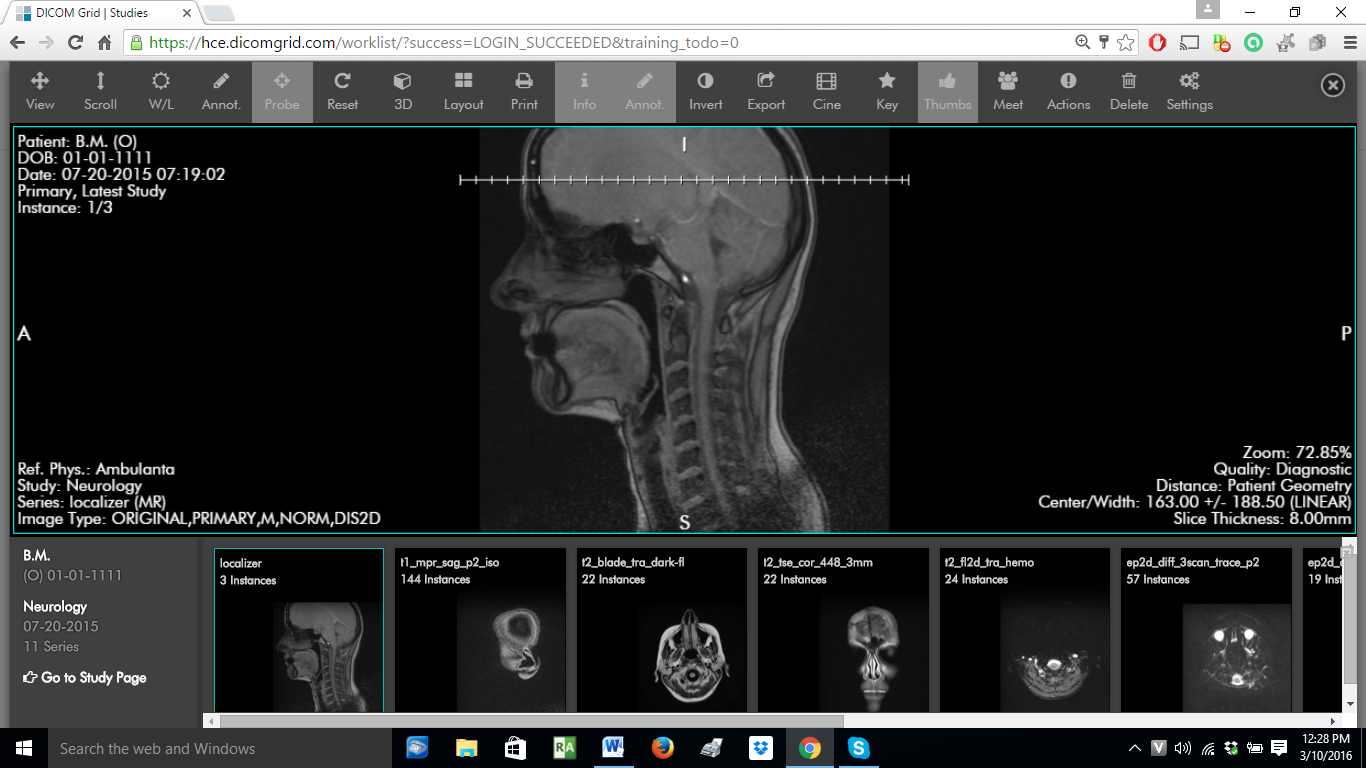Open the volume control in system tray
Viewport: 1366px width, 768px height.
(1183, 748)
